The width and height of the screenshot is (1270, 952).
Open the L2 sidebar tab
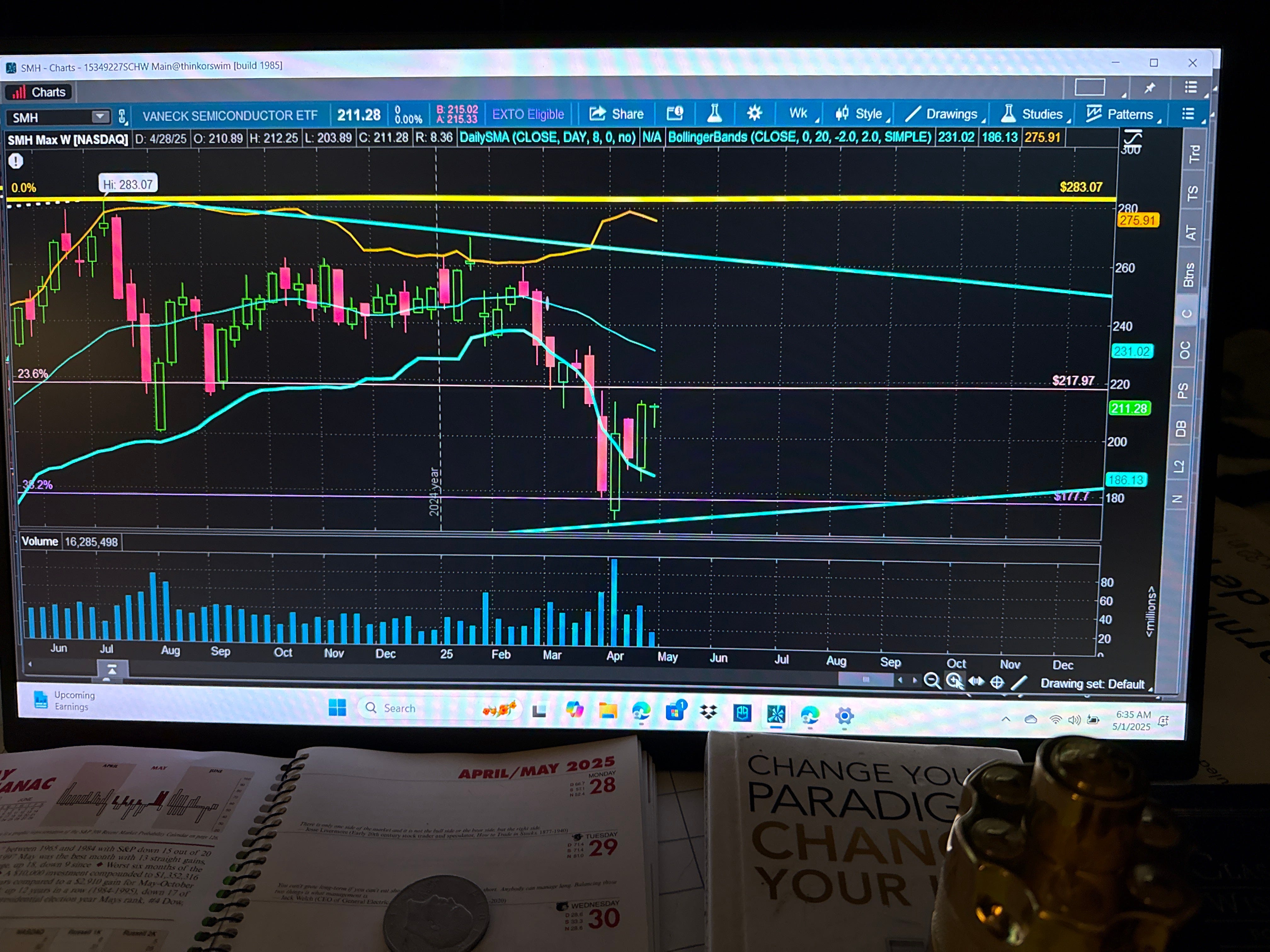point(1179,466)
